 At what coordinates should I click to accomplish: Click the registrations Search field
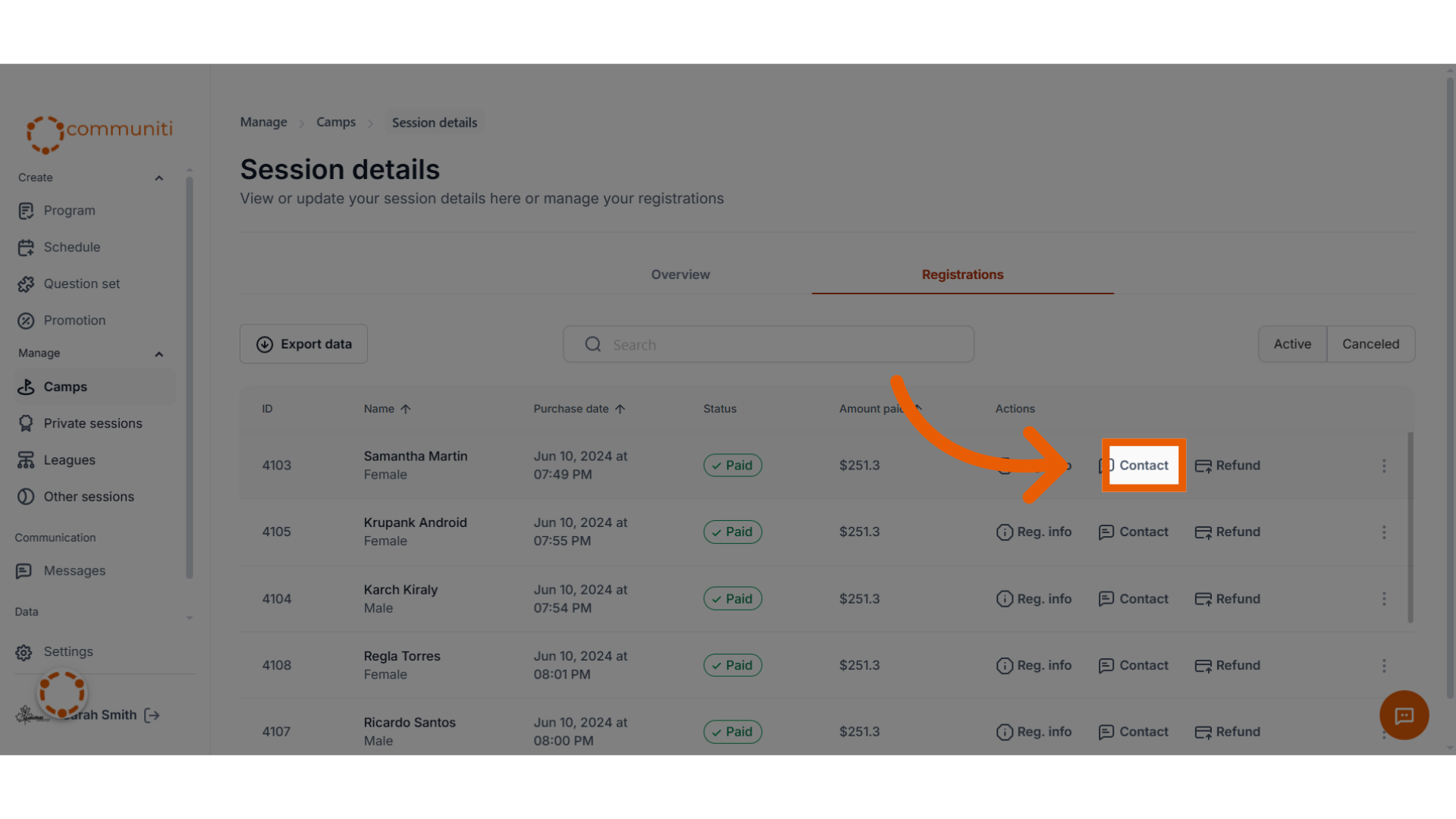pos(768,344)
